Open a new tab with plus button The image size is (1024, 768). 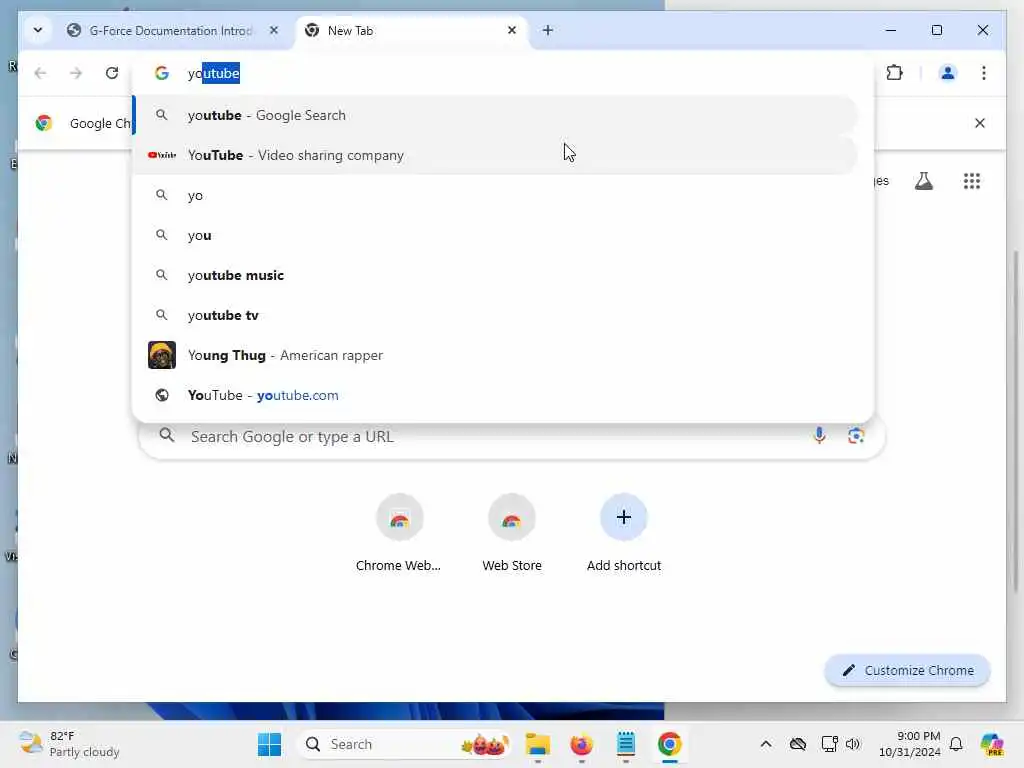click(x=547, y=30)
